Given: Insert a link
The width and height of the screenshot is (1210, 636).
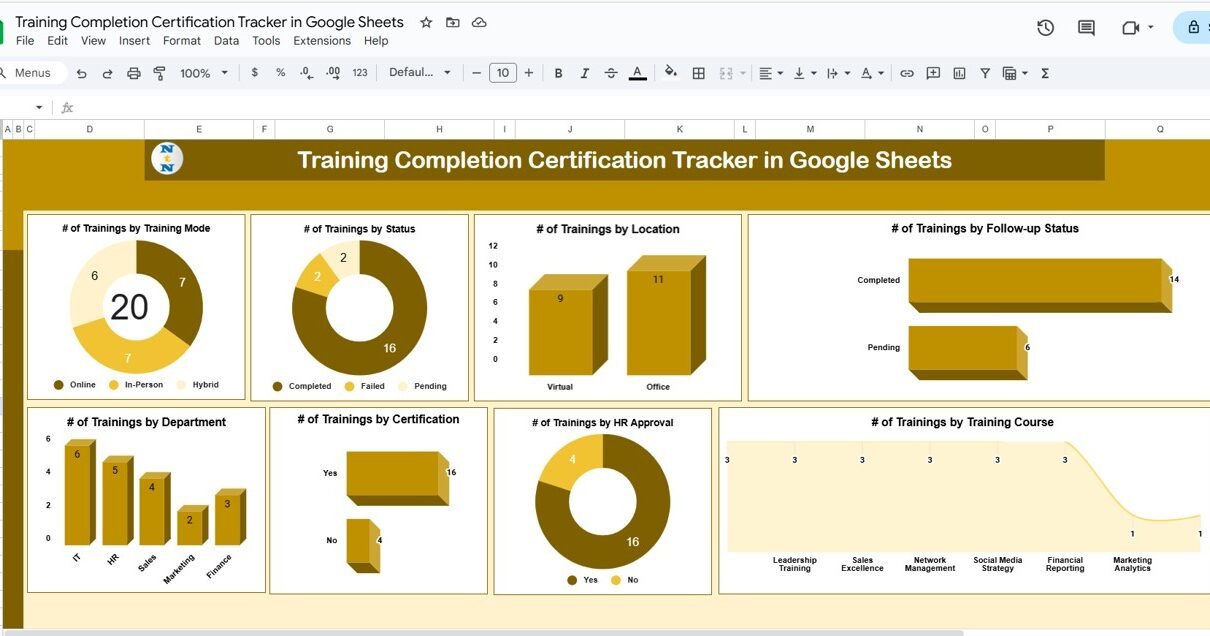Looking at the screenshot, I should pyautogui.click(x=907, y=73).
